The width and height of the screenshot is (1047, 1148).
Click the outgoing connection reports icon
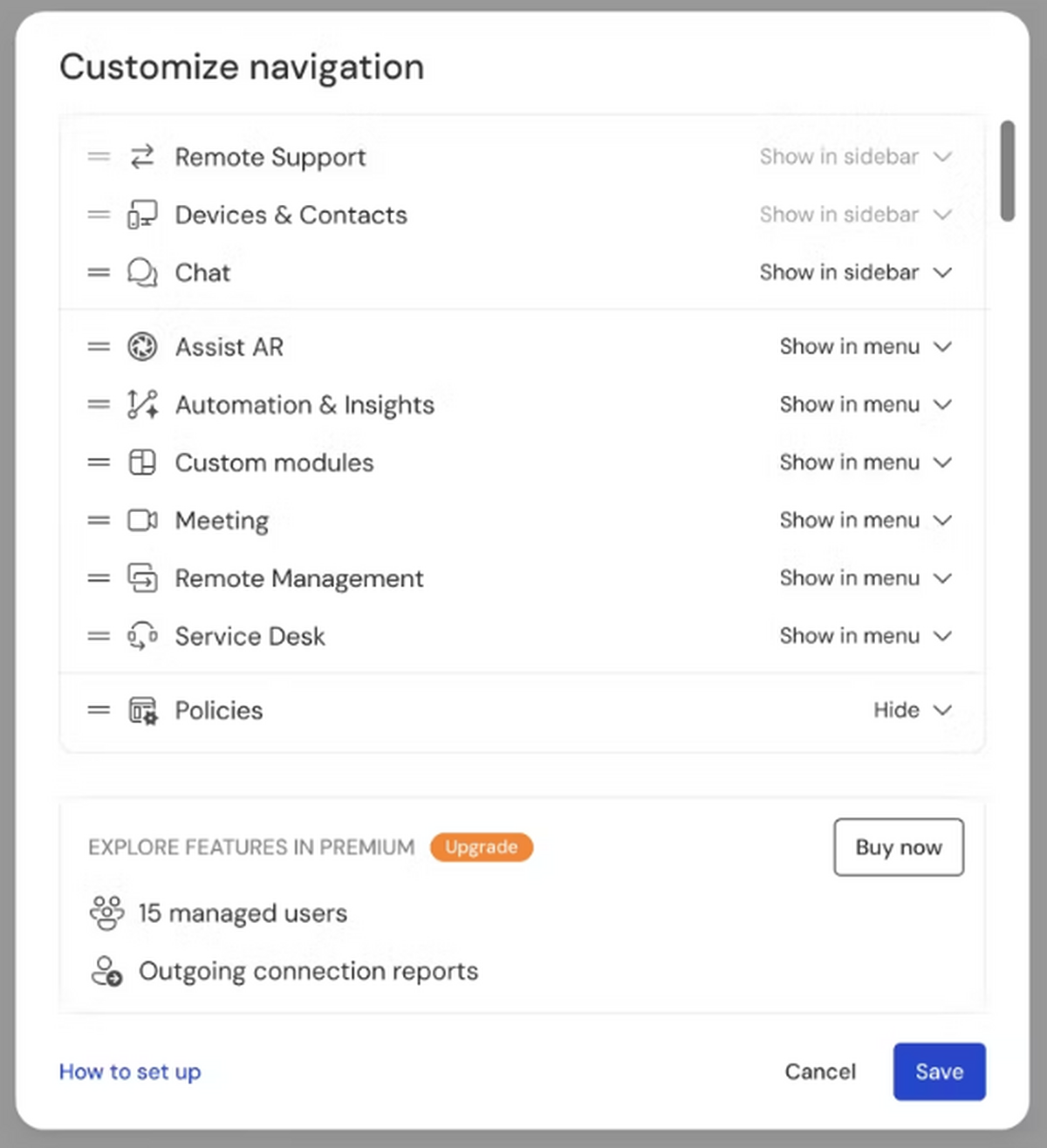click(107, 971)
